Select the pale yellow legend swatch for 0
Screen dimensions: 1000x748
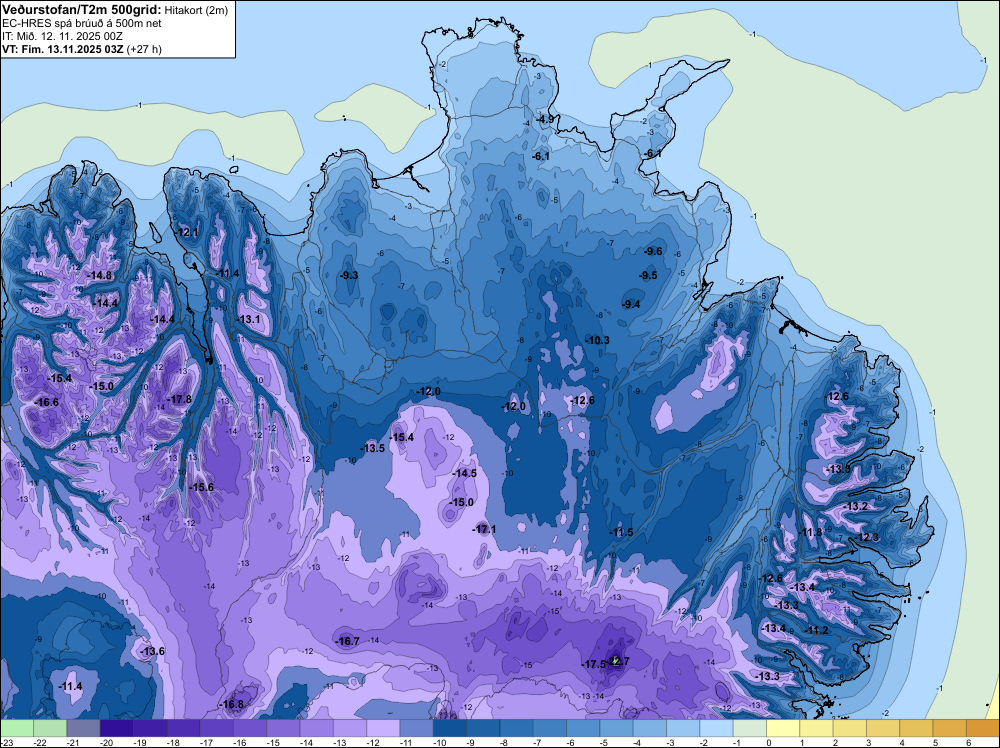(783, 728)
